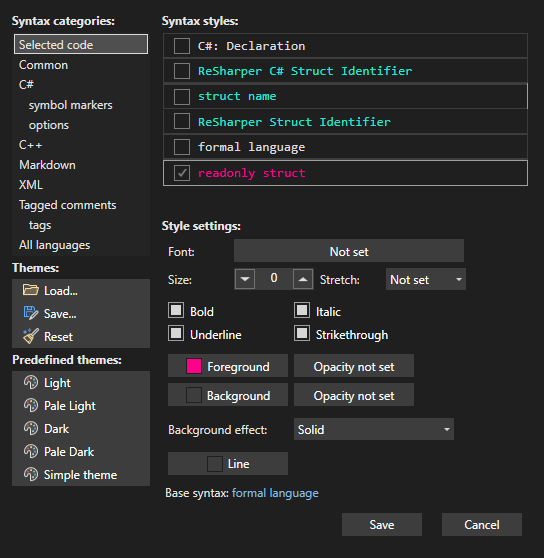Click the Save theme disk icon

(x=31, y=313)
